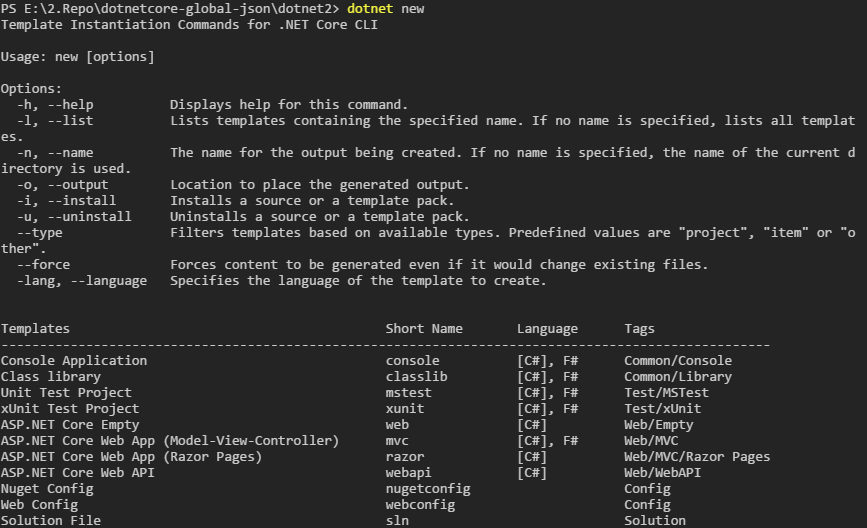Click the '--list' option text
This screenshot has height=528, width=867.
pos(70,120)
